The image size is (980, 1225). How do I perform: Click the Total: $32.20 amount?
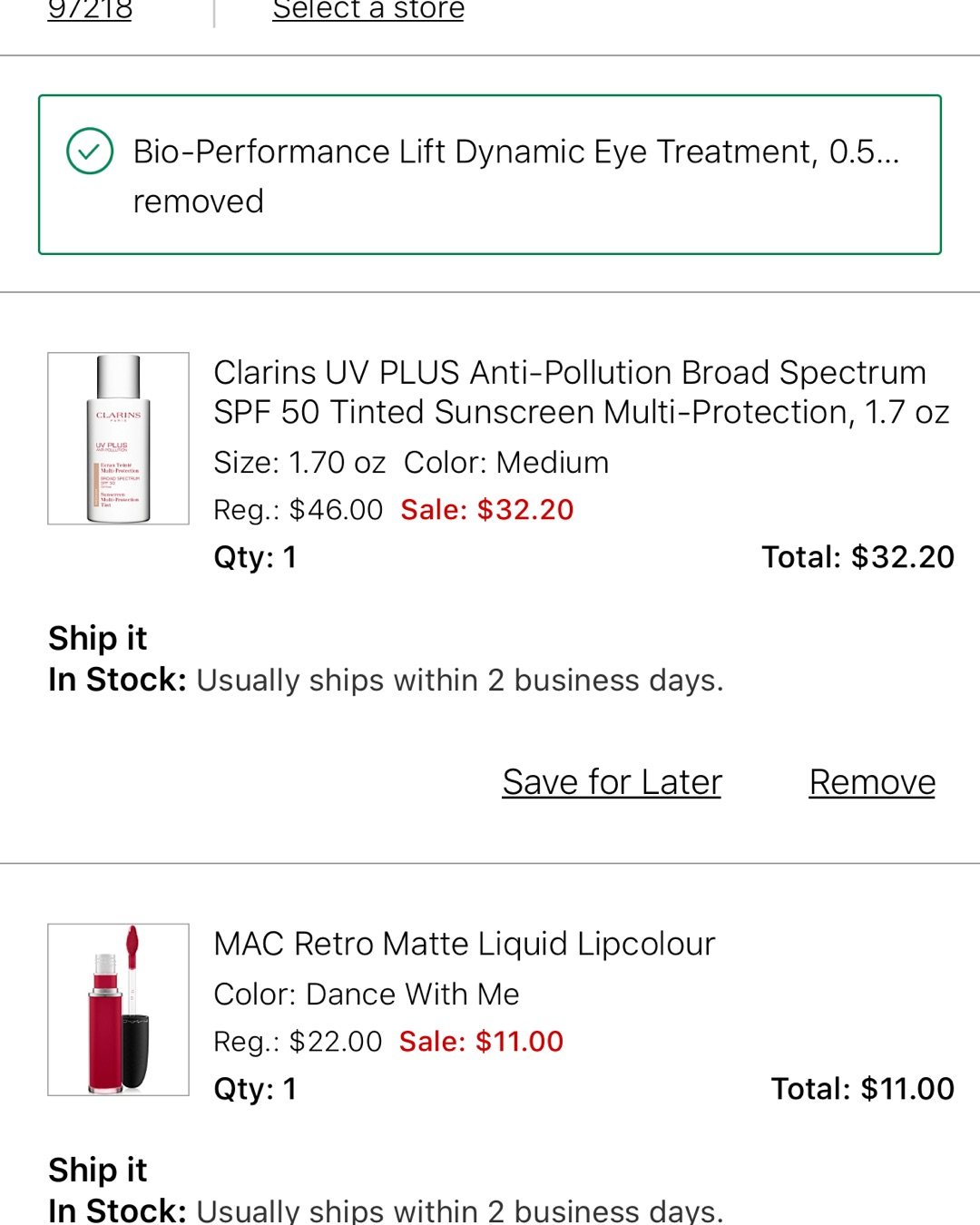[x=857, y=557]
